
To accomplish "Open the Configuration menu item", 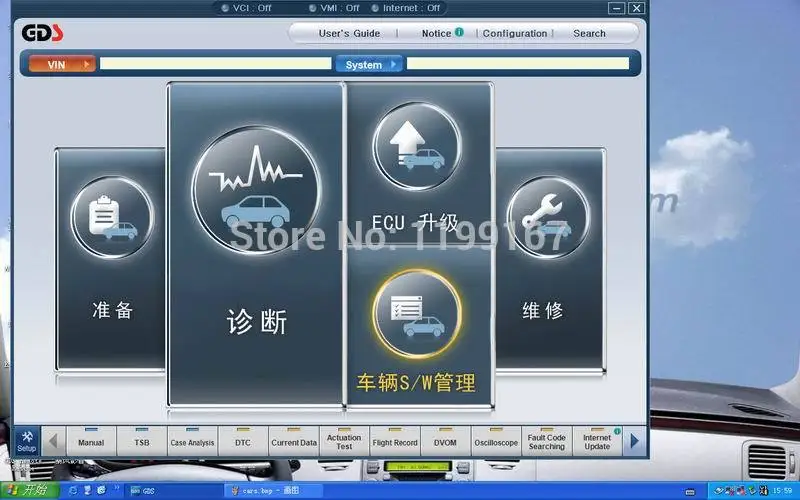I will tap(515, 33).
